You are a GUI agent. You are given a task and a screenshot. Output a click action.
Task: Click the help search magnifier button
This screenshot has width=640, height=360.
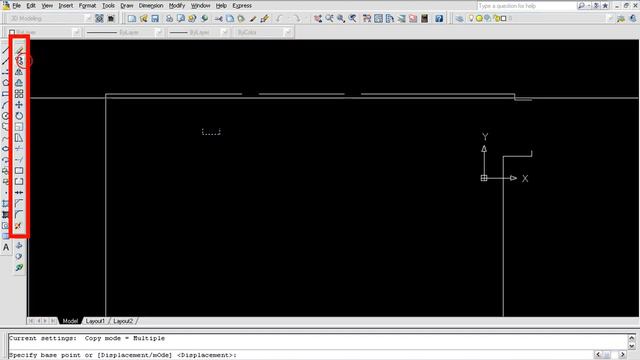(581, 6)
